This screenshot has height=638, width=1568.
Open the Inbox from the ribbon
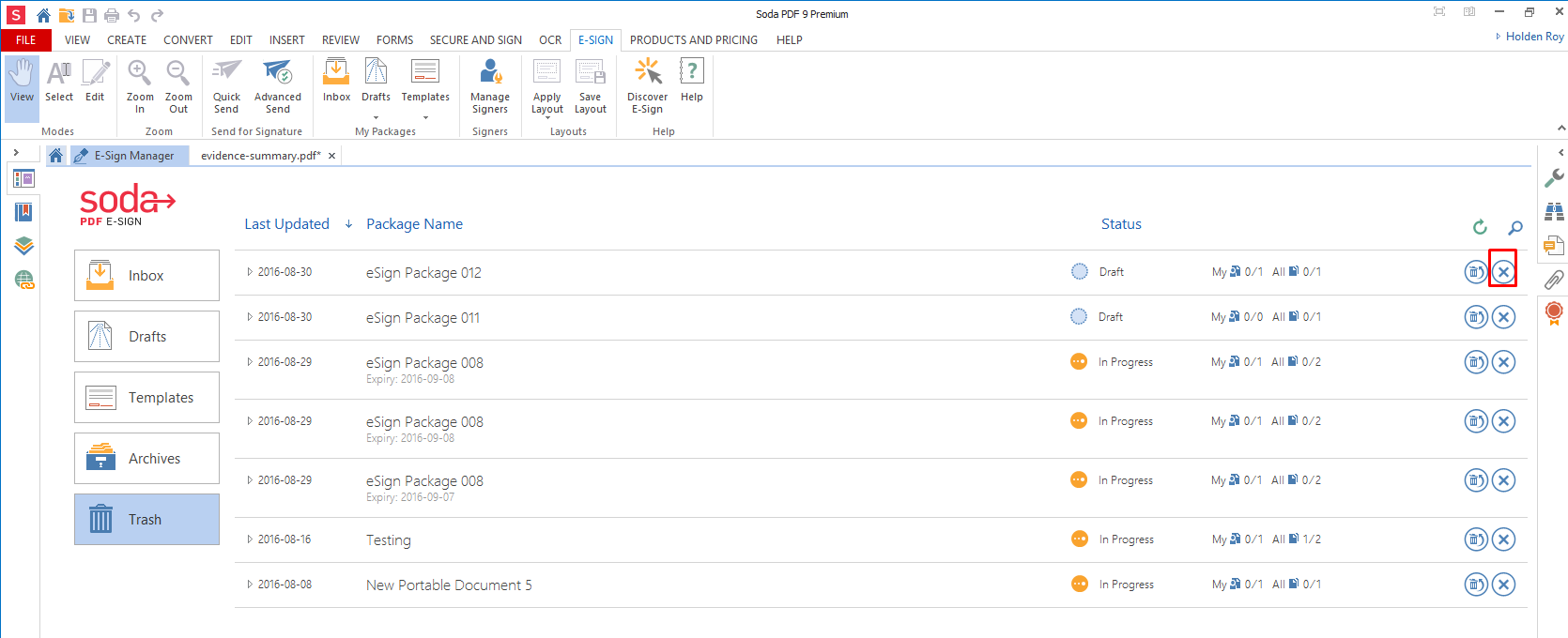click(336, 82)
